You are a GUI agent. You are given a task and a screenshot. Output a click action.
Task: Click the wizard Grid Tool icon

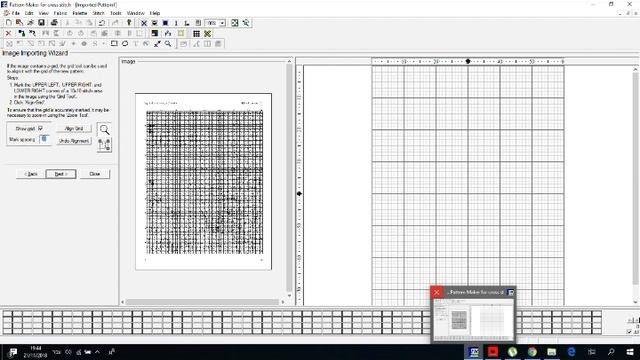point(104,145)
